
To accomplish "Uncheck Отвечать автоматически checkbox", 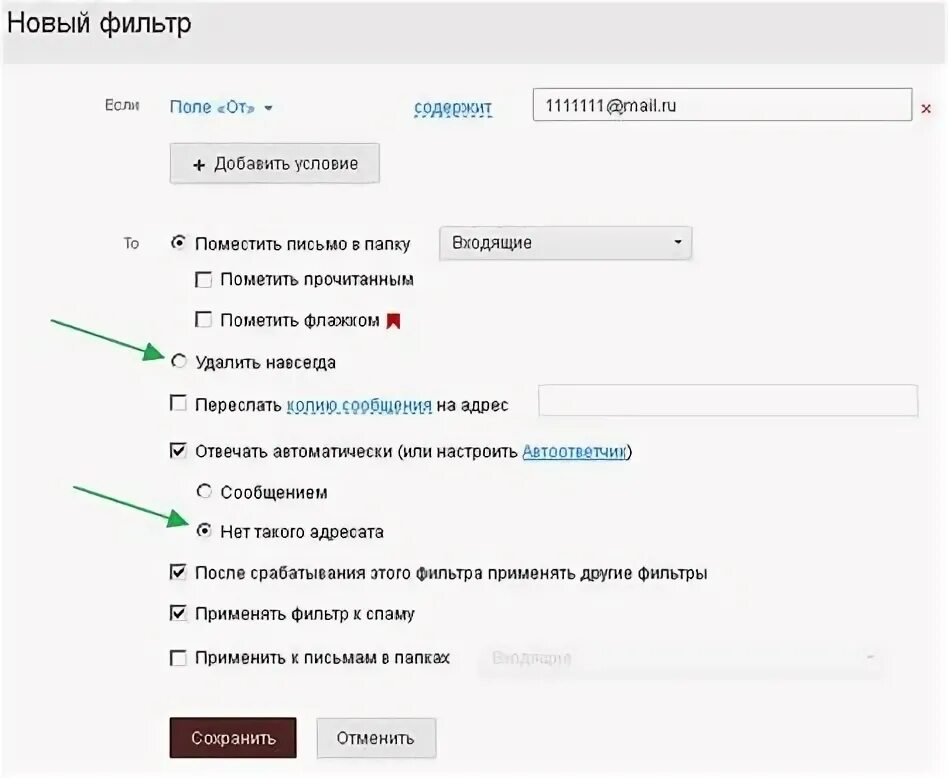I will pyautogui.click(x=178, y=450).
